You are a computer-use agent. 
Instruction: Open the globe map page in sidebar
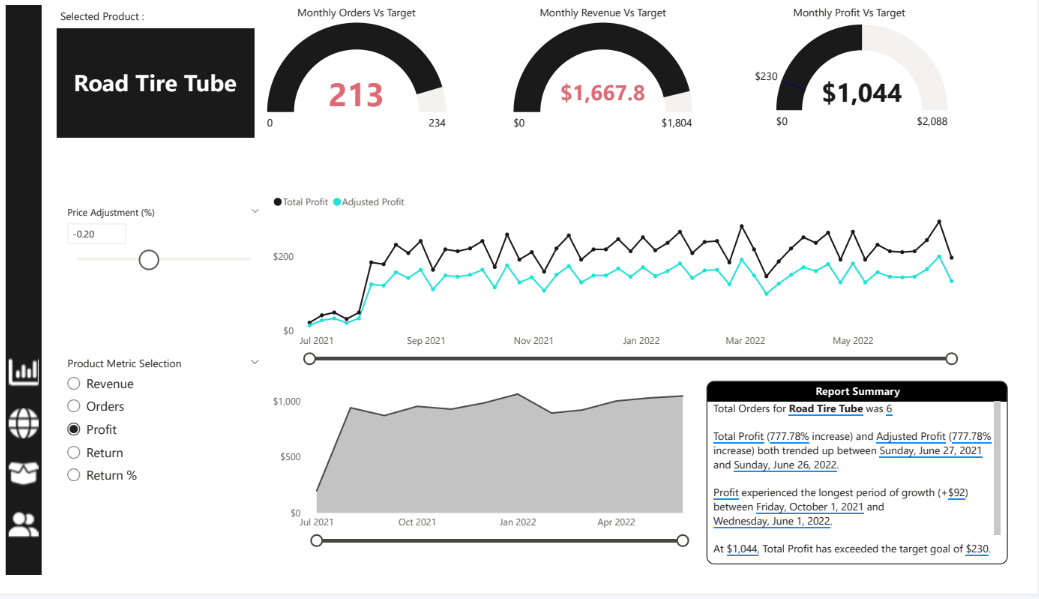point(23,423)
